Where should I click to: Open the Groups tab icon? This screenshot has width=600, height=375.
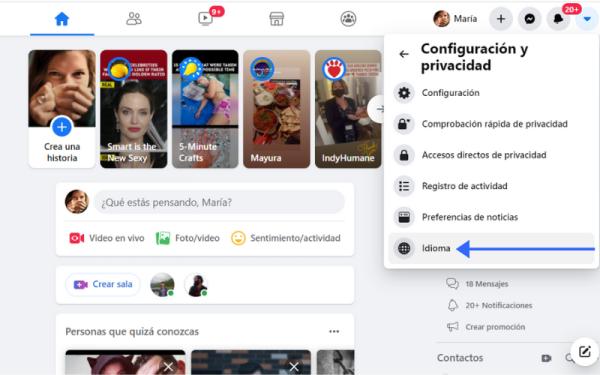click(x=348, y=19)
